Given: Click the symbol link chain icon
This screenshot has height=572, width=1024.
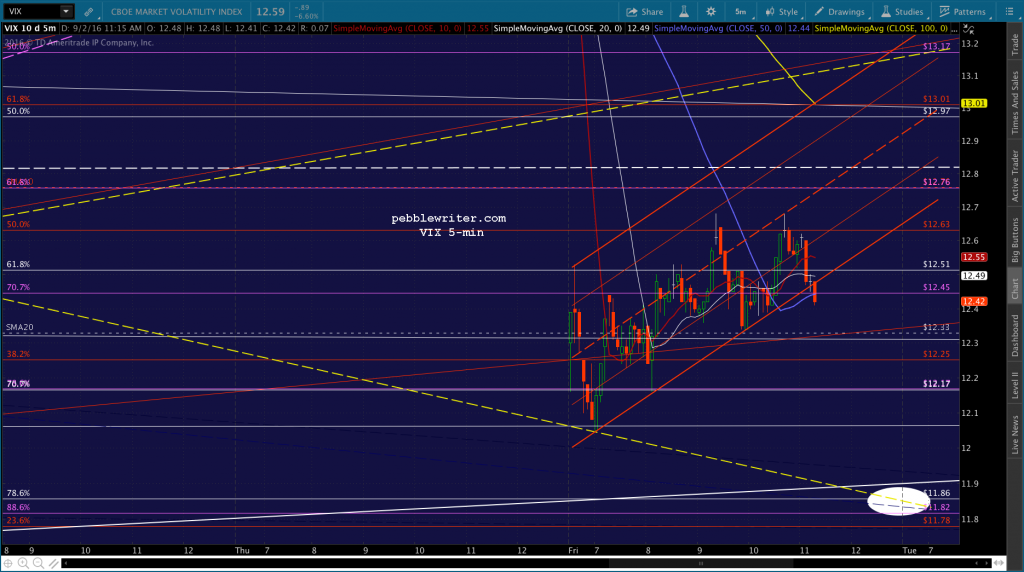Looking at the screenshot, I should (x=88, y=12).
